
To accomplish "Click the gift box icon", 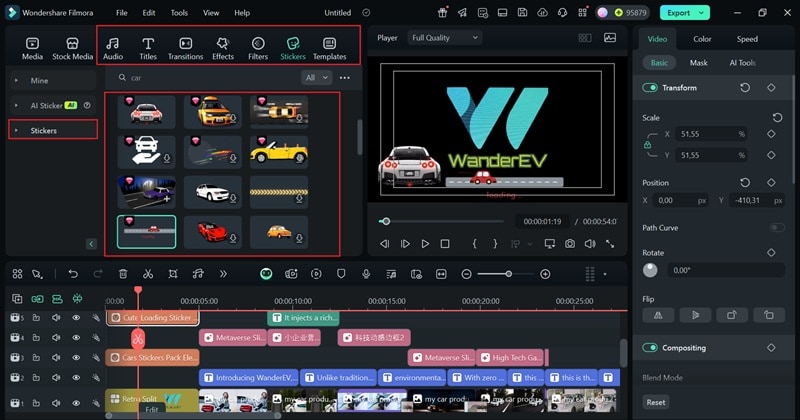I will click(x=442, y=13).
